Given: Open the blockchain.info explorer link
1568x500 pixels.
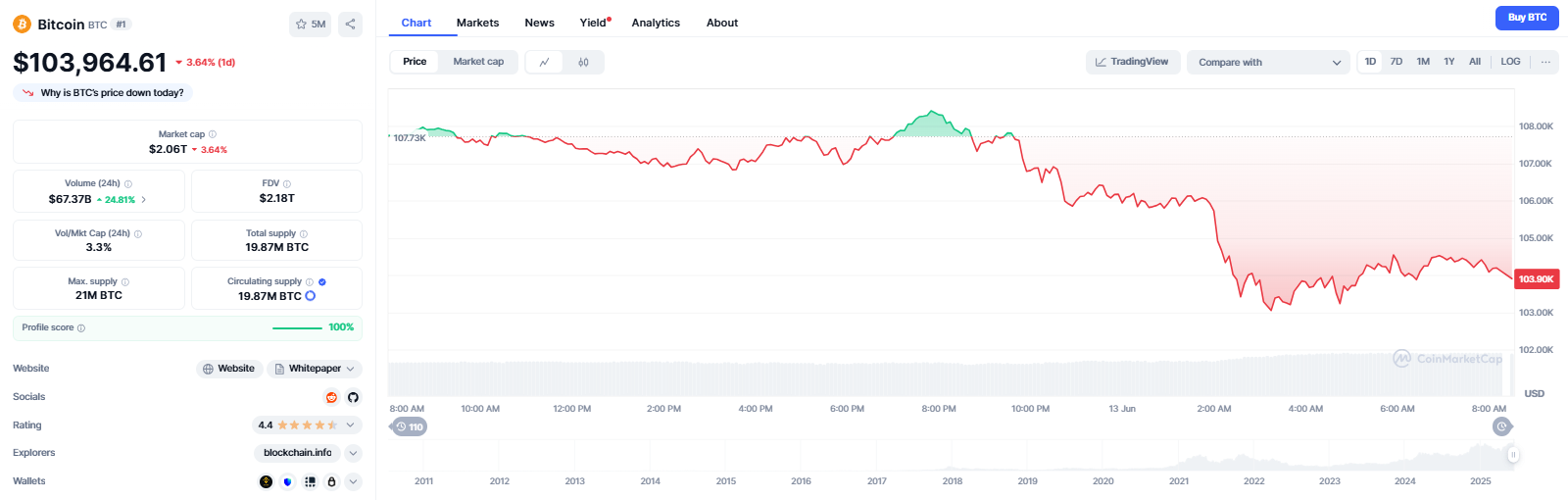Looking at the screenshot, I should coord(297,453).
